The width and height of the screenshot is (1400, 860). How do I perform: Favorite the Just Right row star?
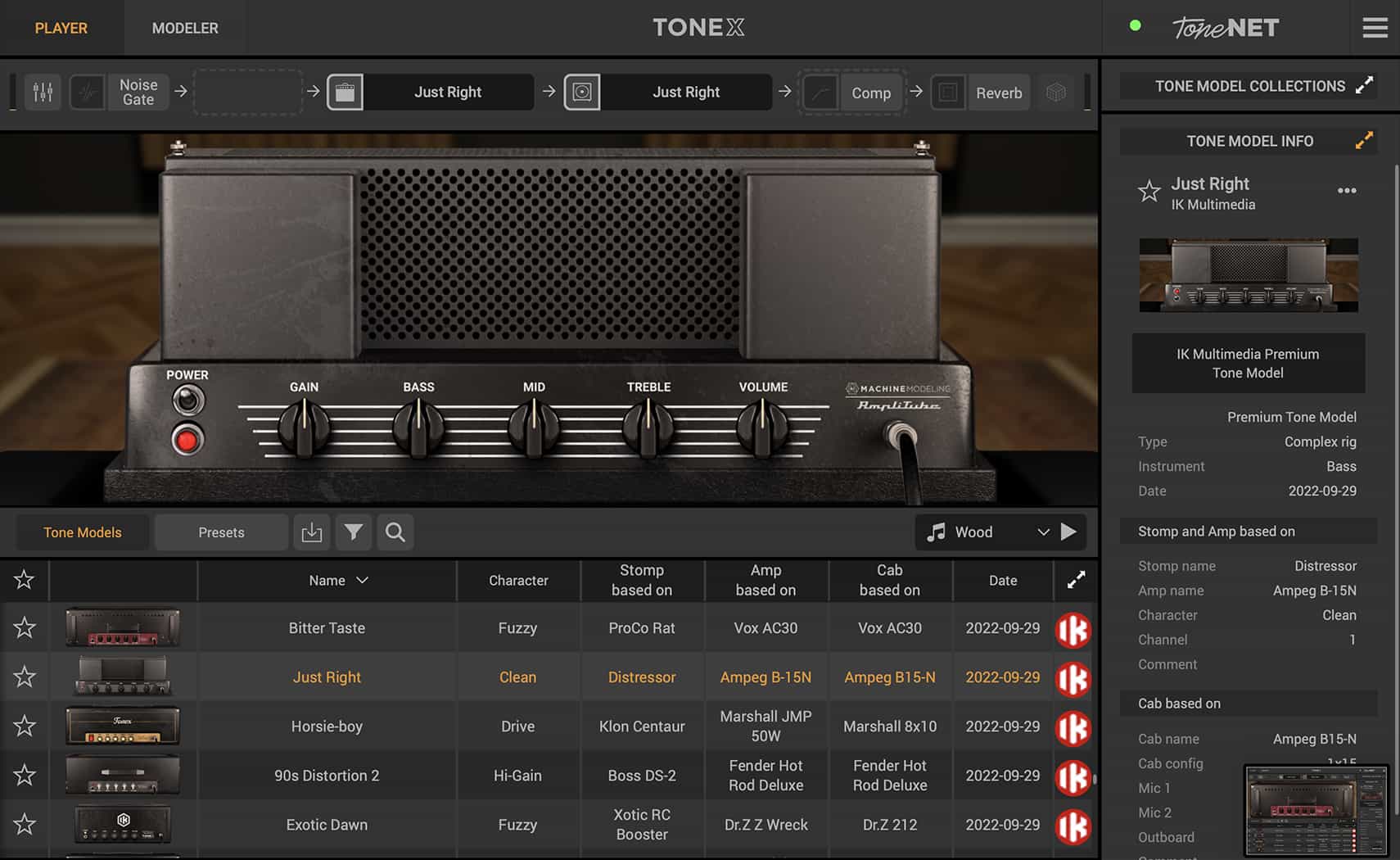(x=25, y=677)
